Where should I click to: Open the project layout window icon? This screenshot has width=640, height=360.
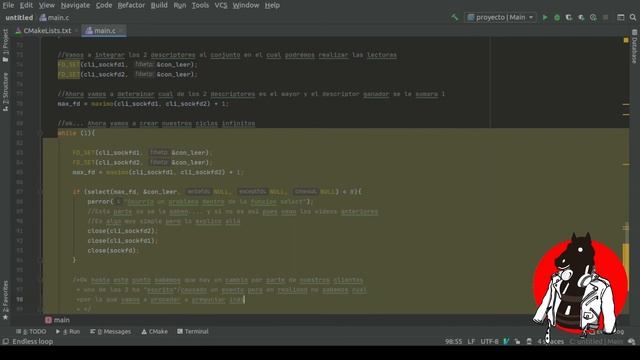pos(620,18)
